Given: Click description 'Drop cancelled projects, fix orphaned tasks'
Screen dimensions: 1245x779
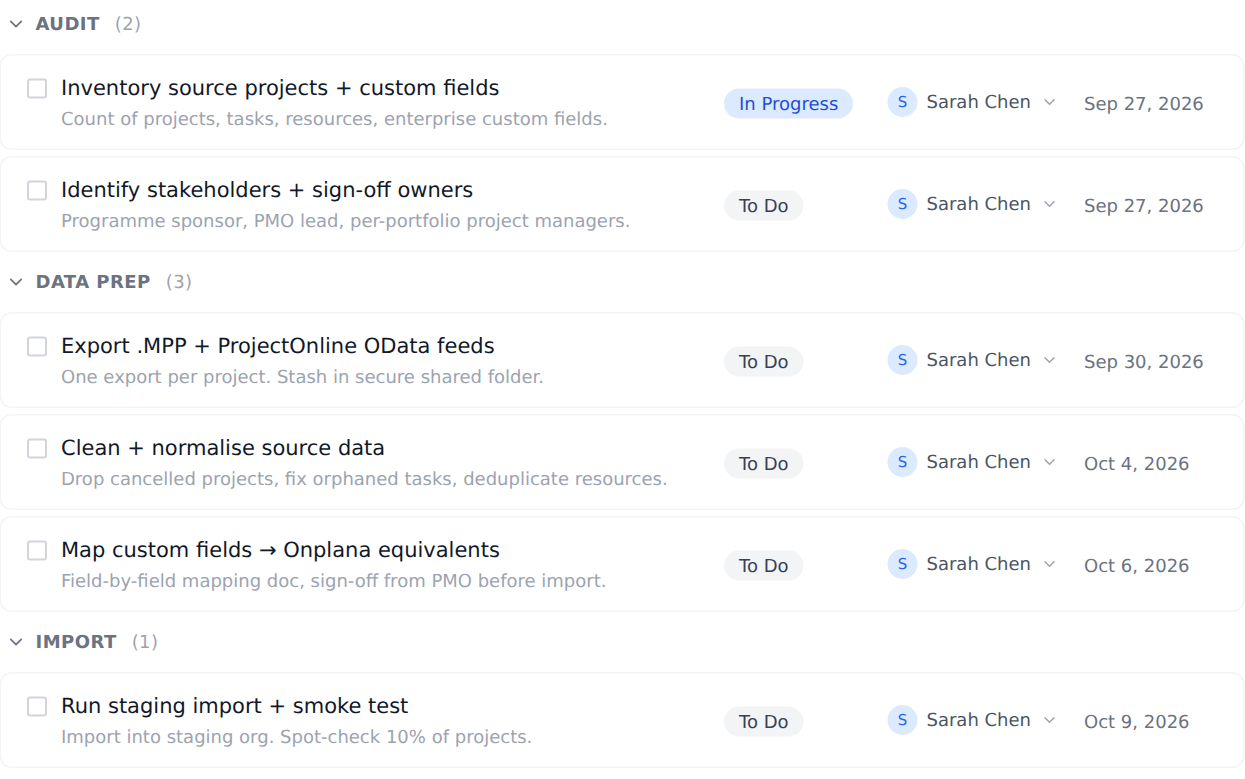Looking at the screenshot, I should tap(364, 479).
